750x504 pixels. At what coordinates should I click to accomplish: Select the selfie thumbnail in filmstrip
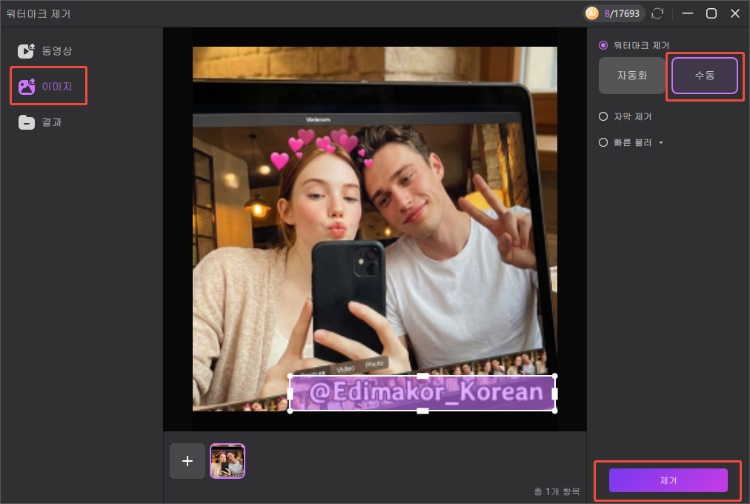pyautogui.click(x=227, y=461)
